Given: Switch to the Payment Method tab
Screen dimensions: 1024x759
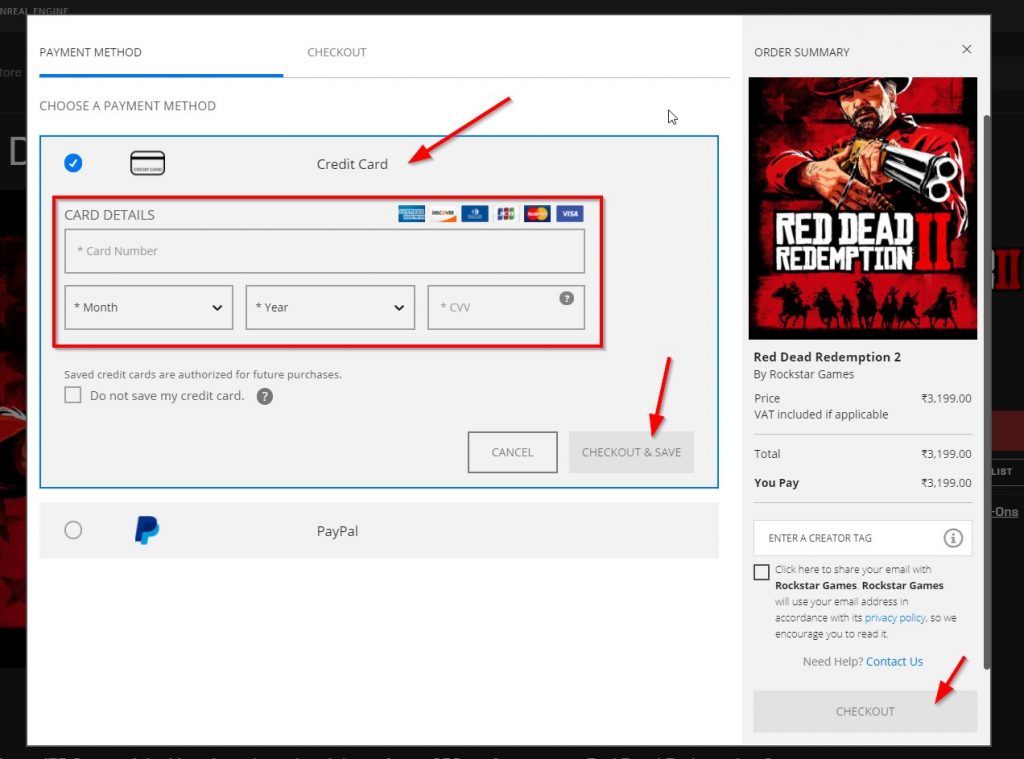Looking at the screenshot, I should pos(90,52).
